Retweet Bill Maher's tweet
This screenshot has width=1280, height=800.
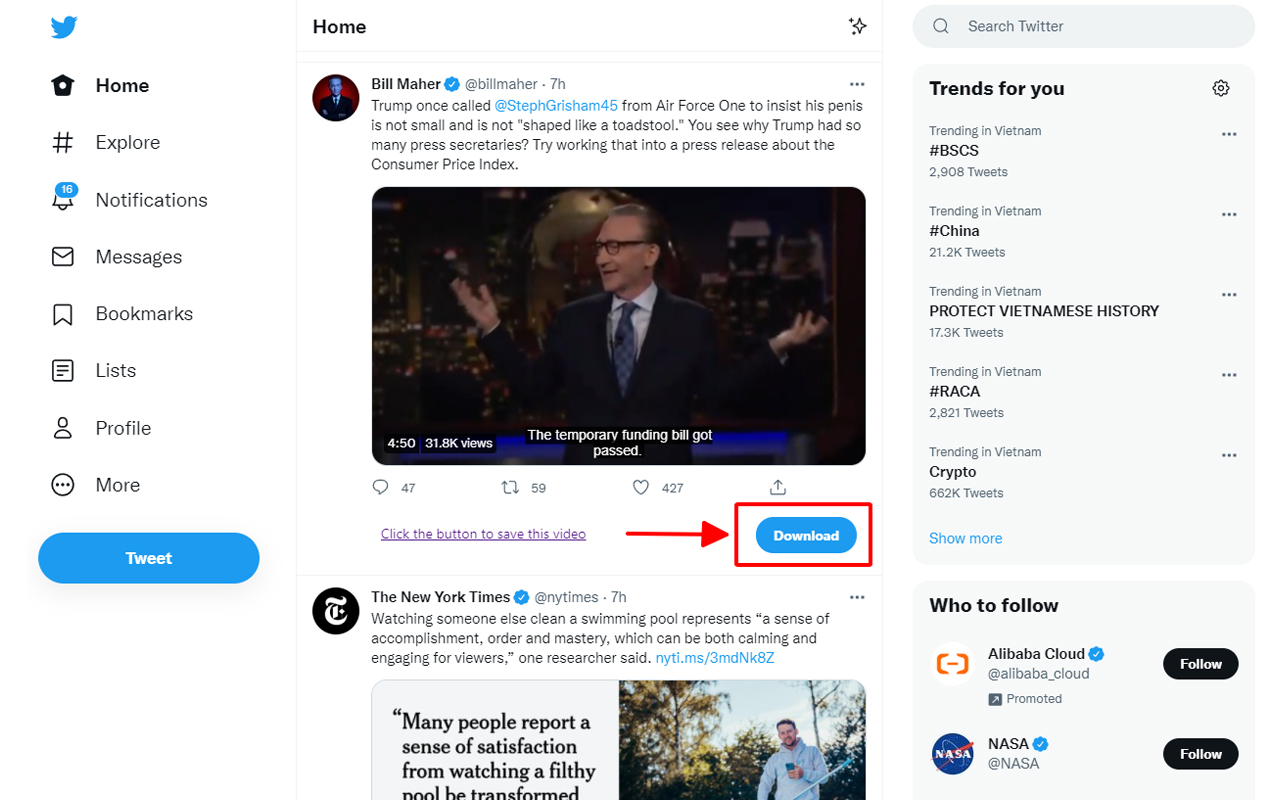(x=510, y=487)
